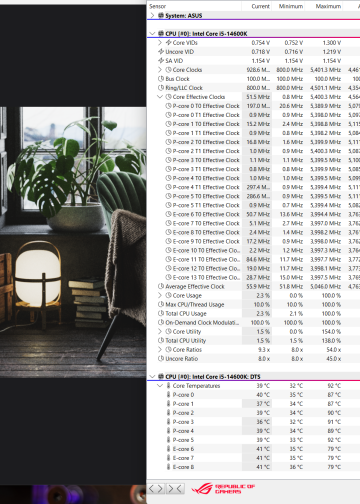Click the P-core 0 thermometer icon

coord(169,395)
